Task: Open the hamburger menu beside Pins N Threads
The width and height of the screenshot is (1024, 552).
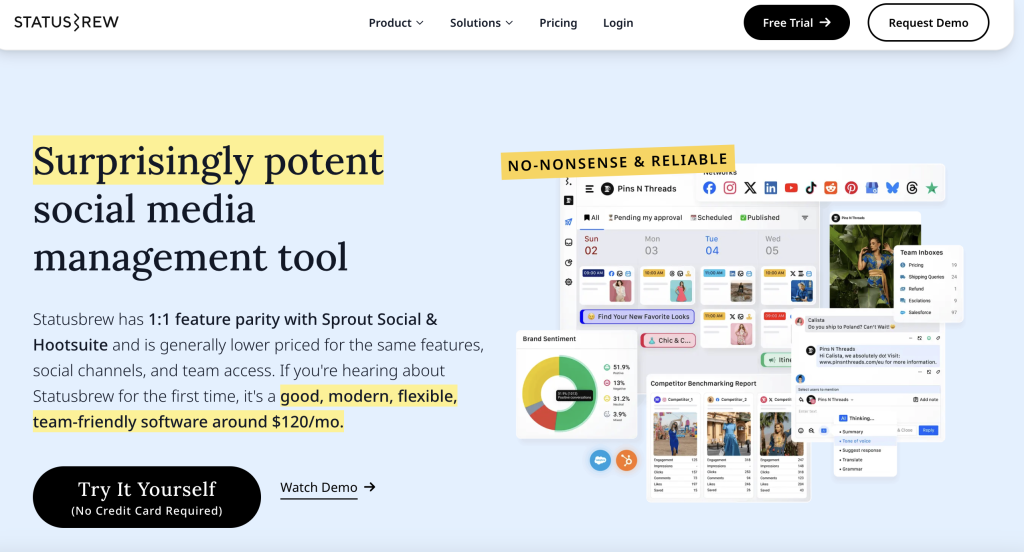Action: tap(589, 189)
